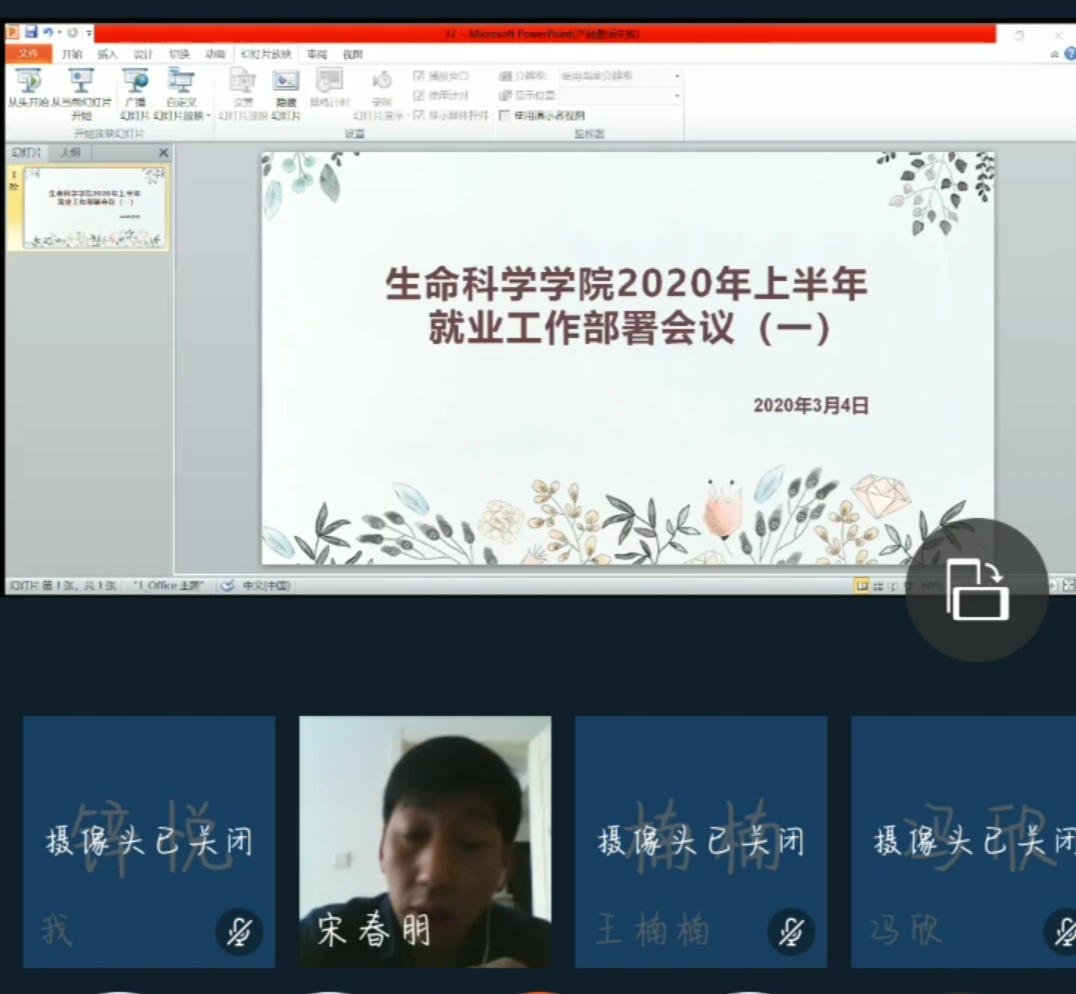Switch to the Insert (插入) ribbon tab

(x=107, y=54)
